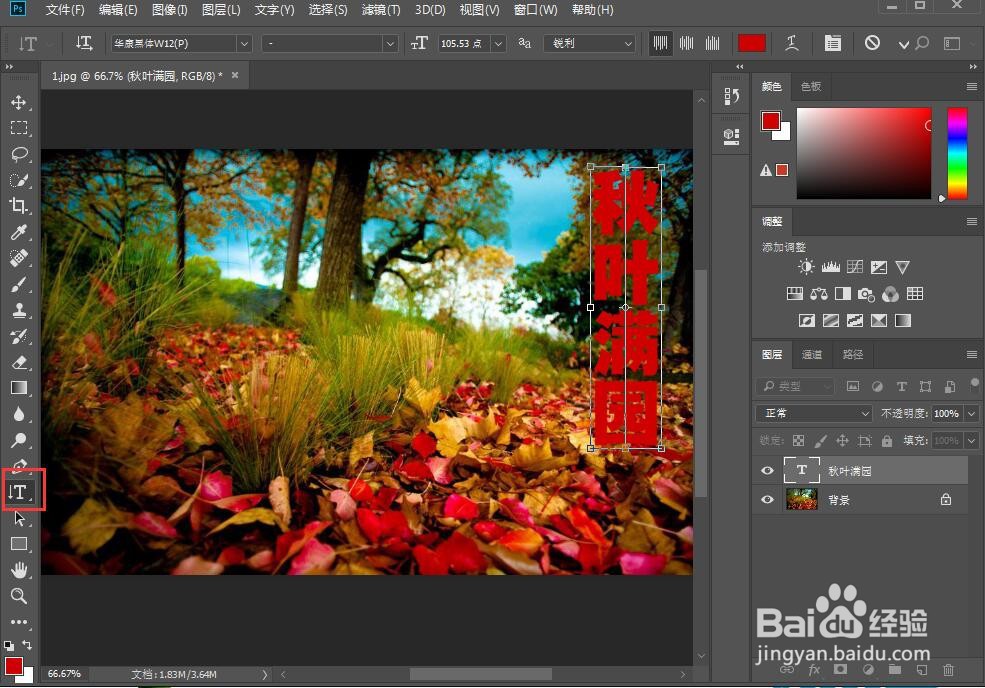
Task: Open the Layers panel menu
Action: point(971,354)
